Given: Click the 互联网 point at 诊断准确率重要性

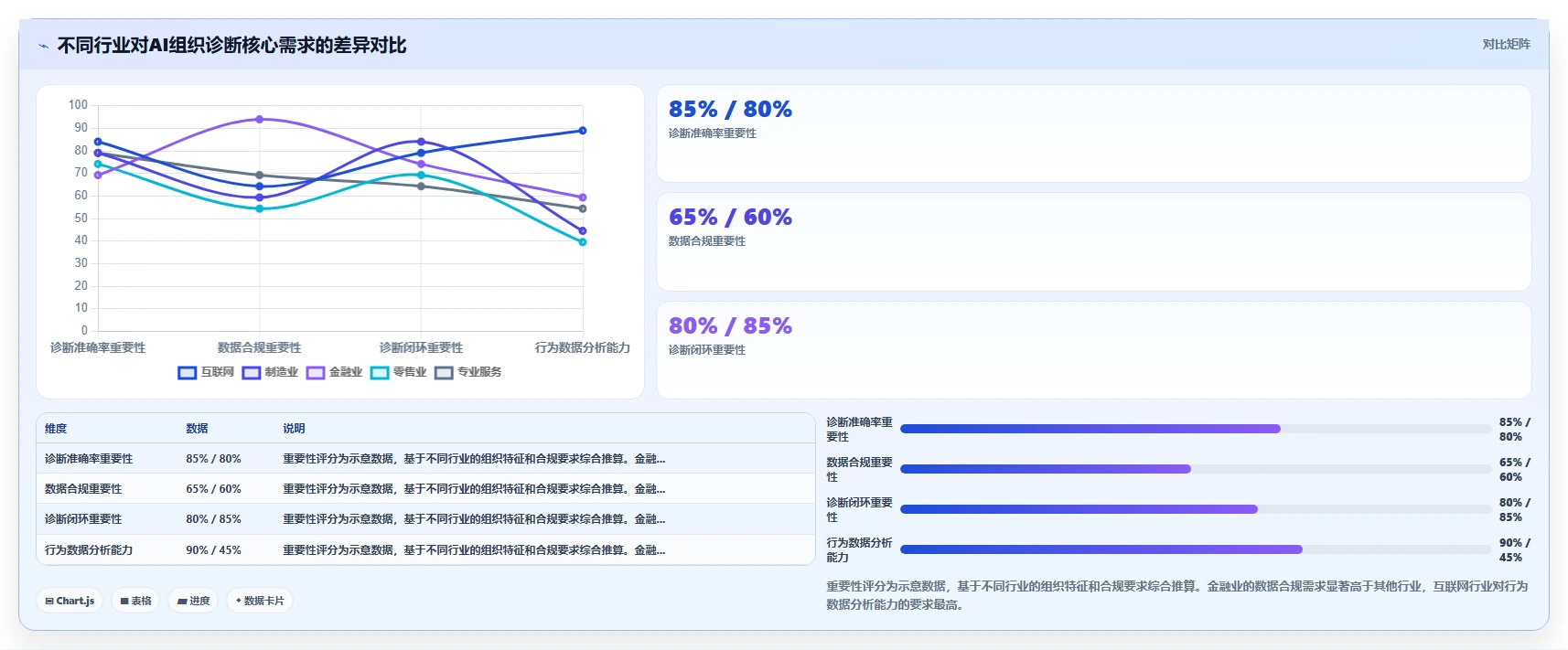Looking at the screenshot, I should [x=98, y=142].
